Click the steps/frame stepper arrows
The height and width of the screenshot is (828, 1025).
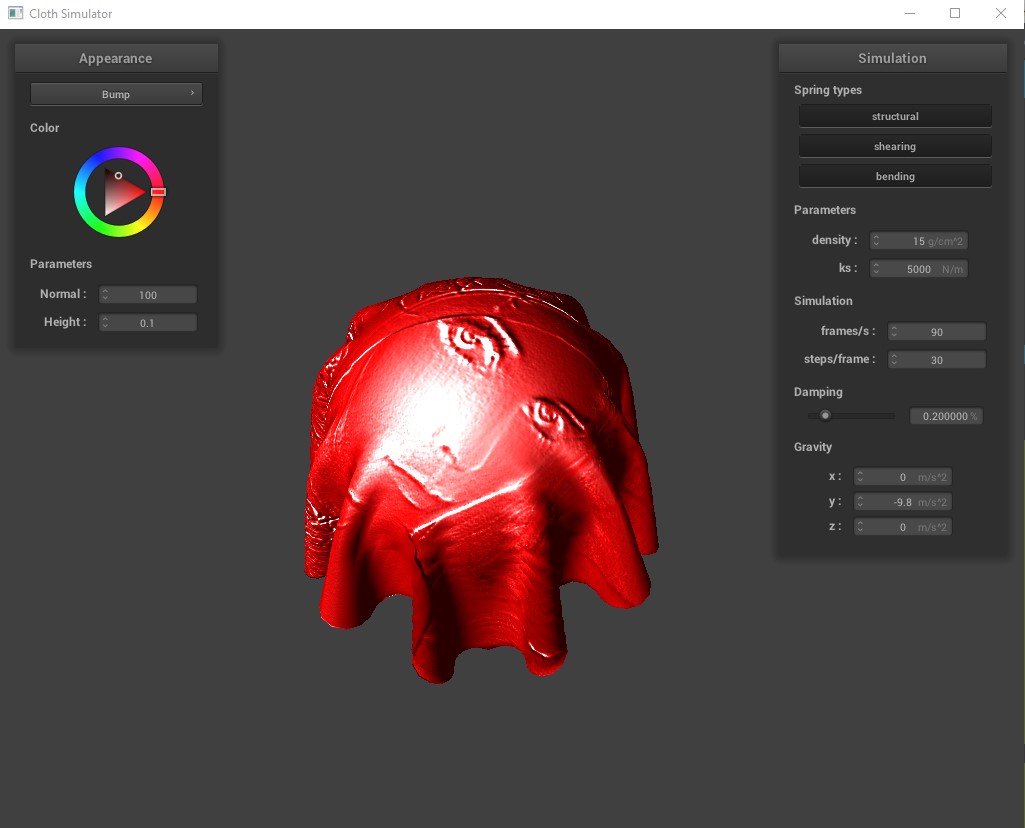point(894,360)
